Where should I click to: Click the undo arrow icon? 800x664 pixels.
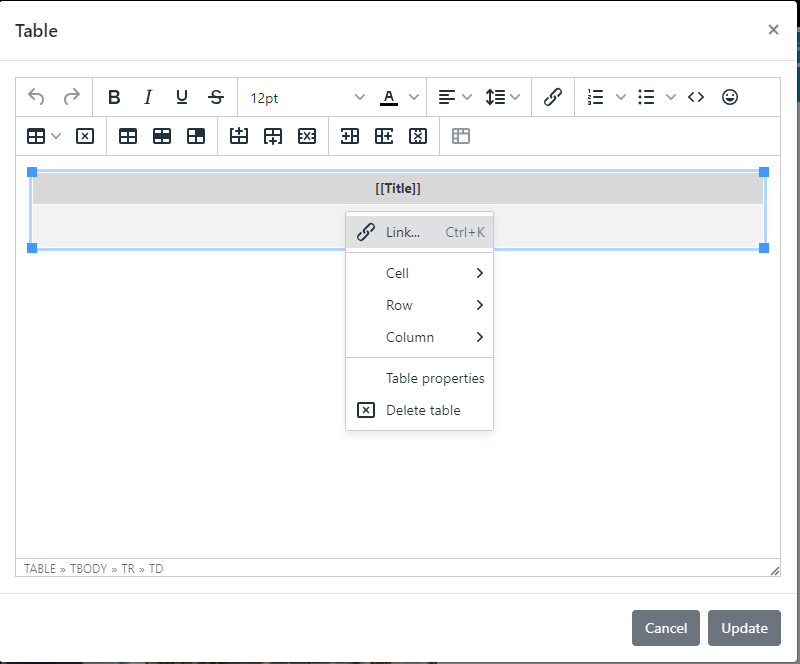36,97
